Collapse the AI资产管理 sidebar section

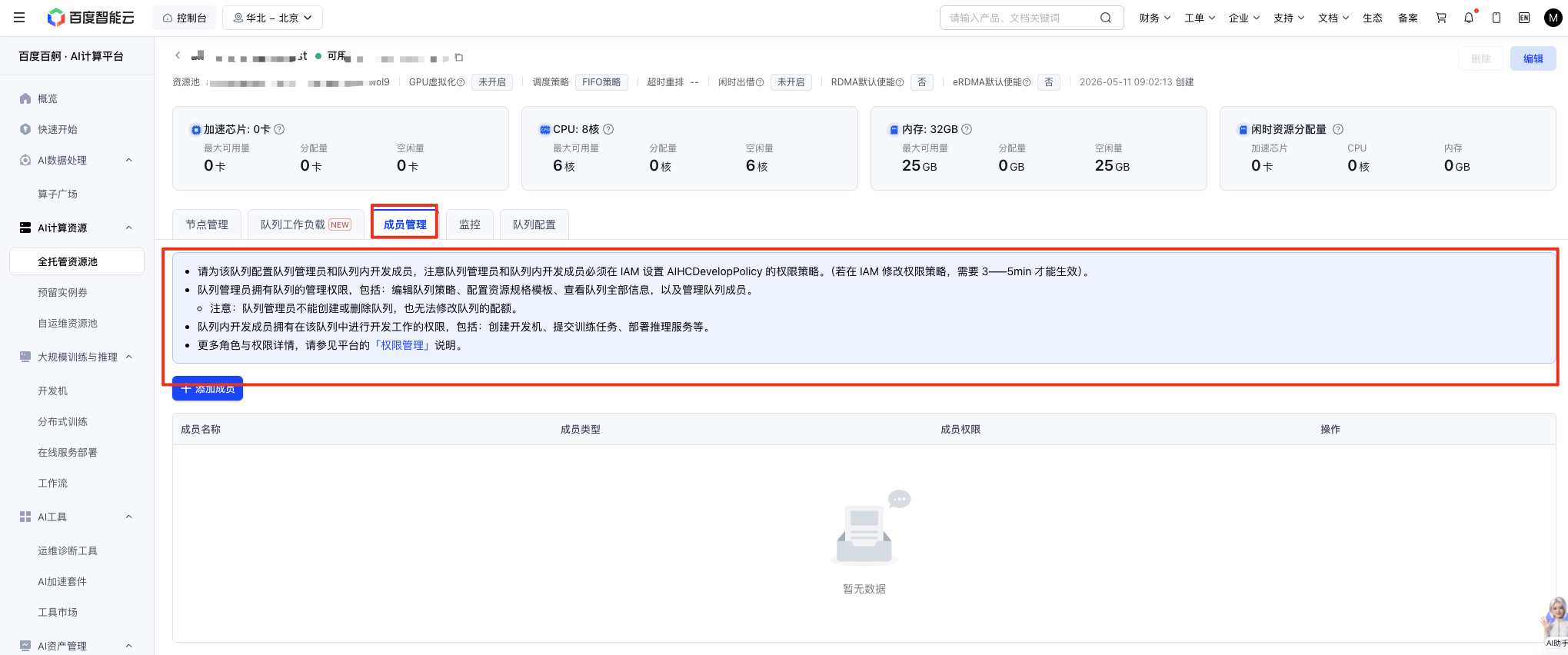(x=129, y=646)
